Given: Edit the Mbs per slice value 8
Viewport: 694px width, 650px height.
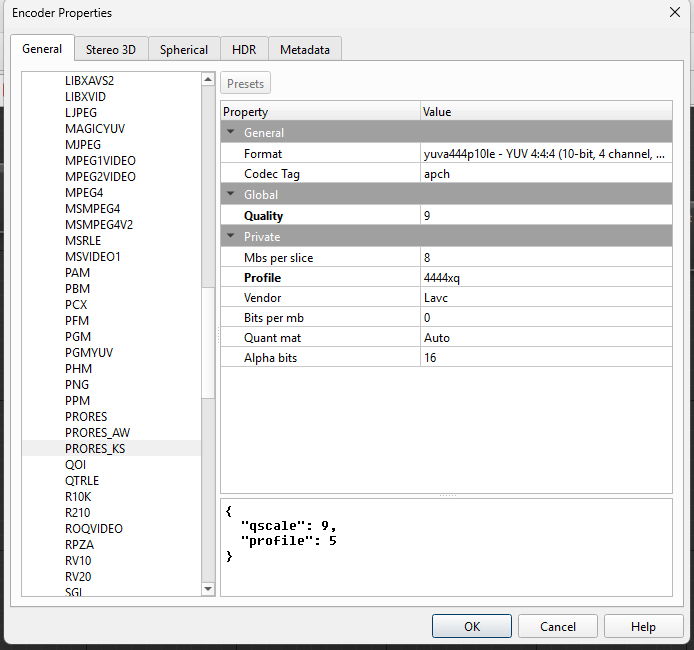Looking at the screenshot, I should 546,258.
